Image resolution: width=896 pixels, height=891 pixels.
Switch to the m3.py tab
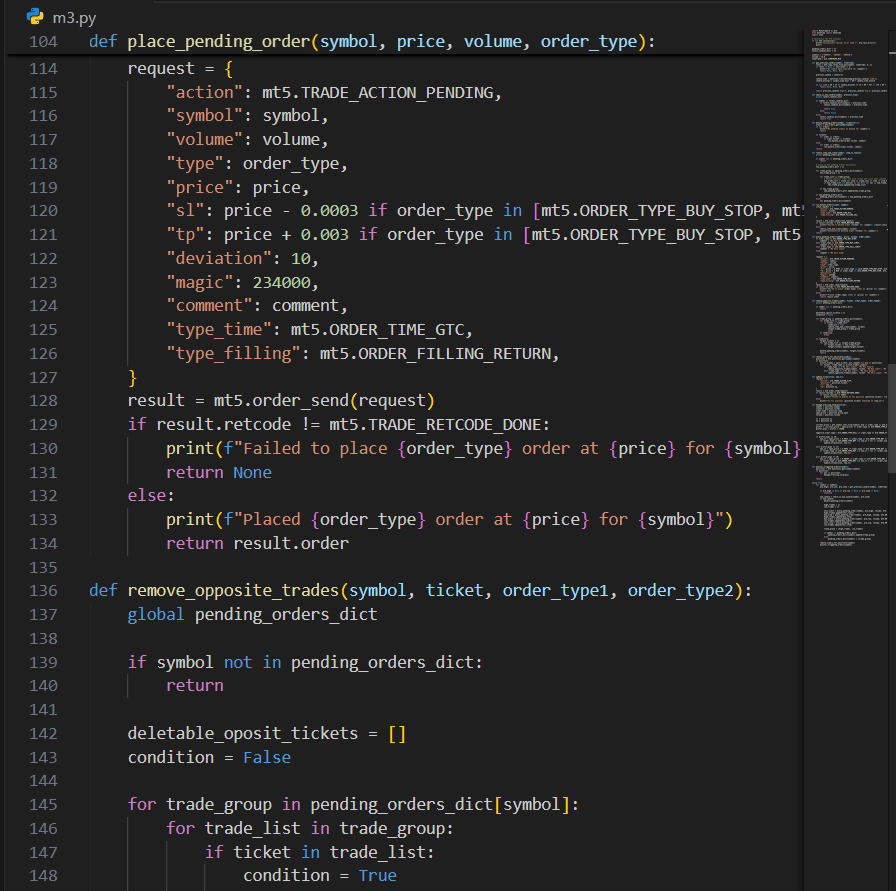(73, 16)
